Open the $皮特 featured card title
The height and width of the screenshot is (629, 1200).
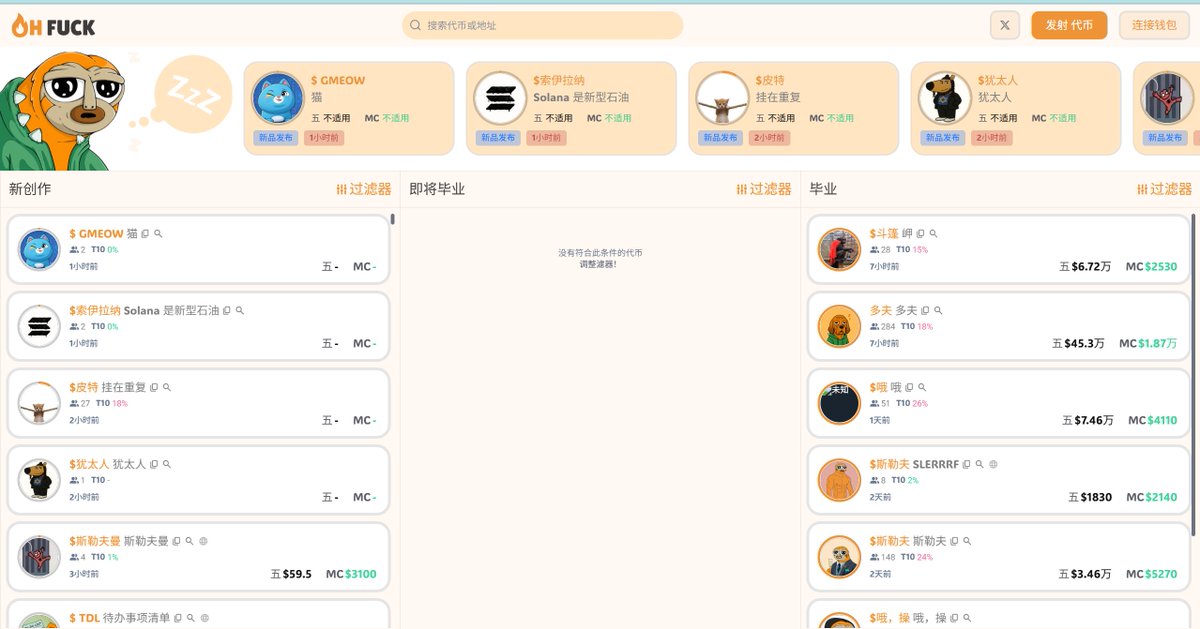pyautogui.click(x=770, y=80)
